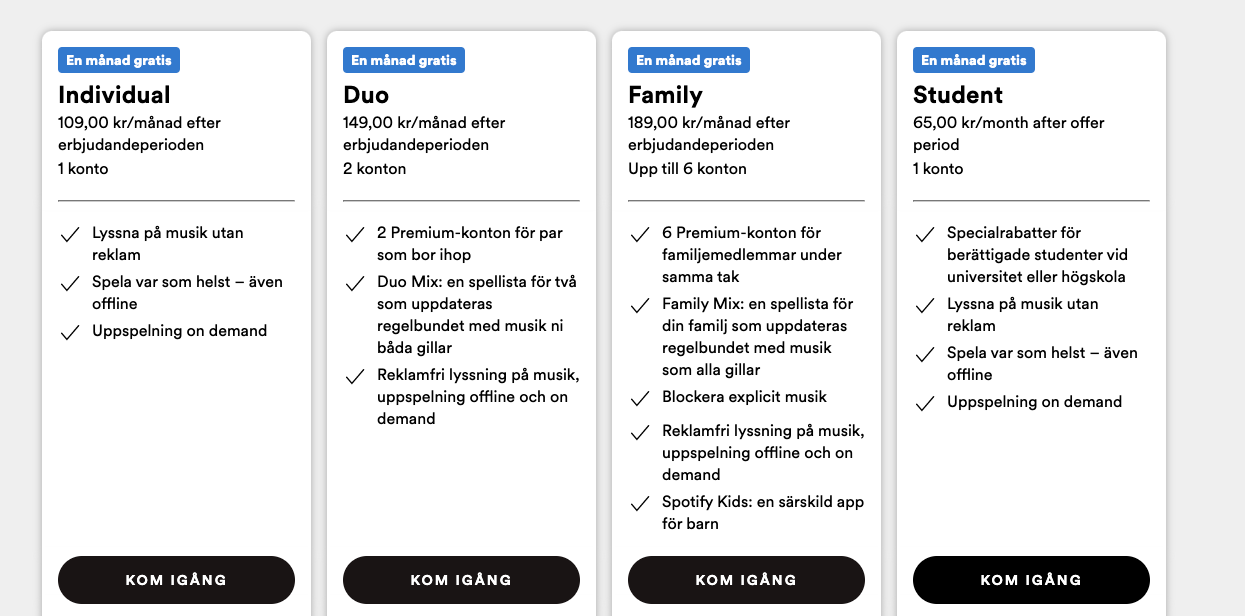Click checkmark next to 'Lyssna på musik utan reklam' in Individual
The image size is (1245, 616).
(70, 234)
